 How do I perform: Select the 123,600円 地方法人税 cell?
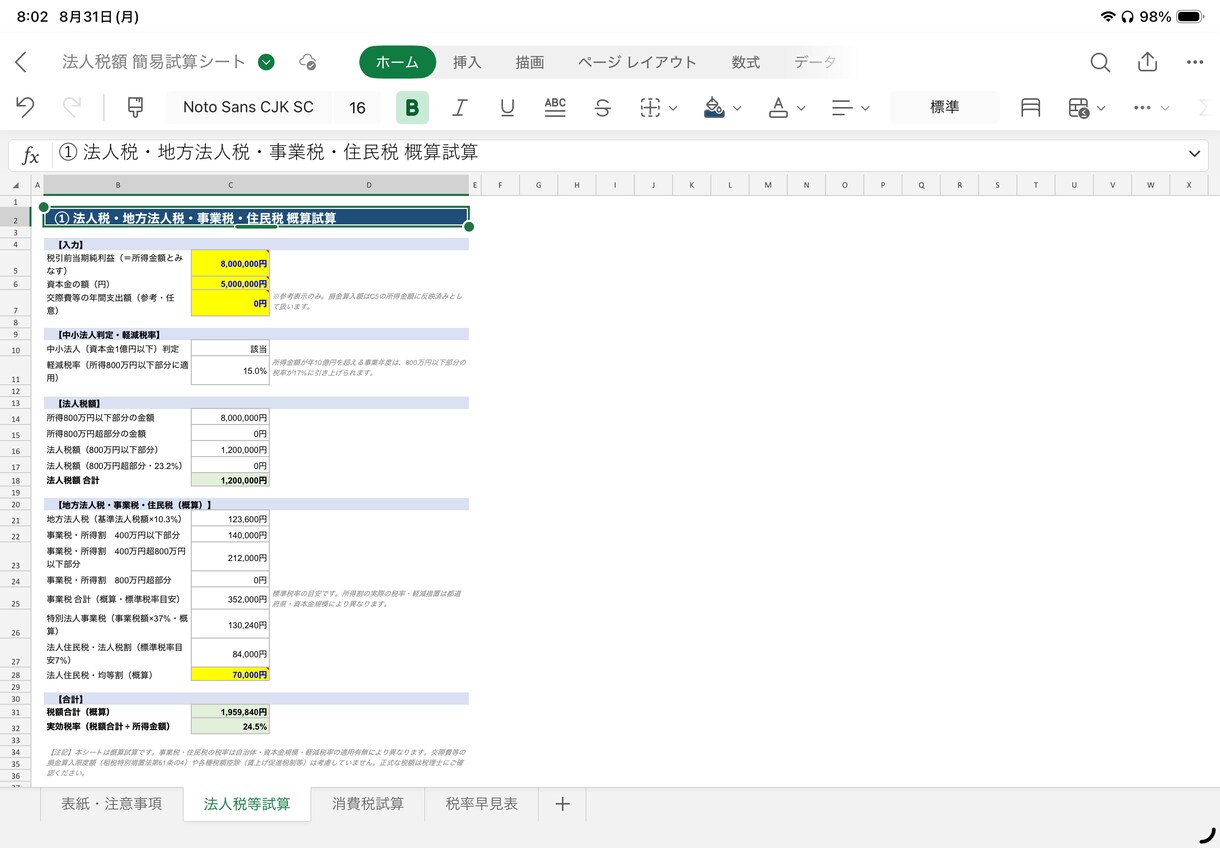coord(230,519)
